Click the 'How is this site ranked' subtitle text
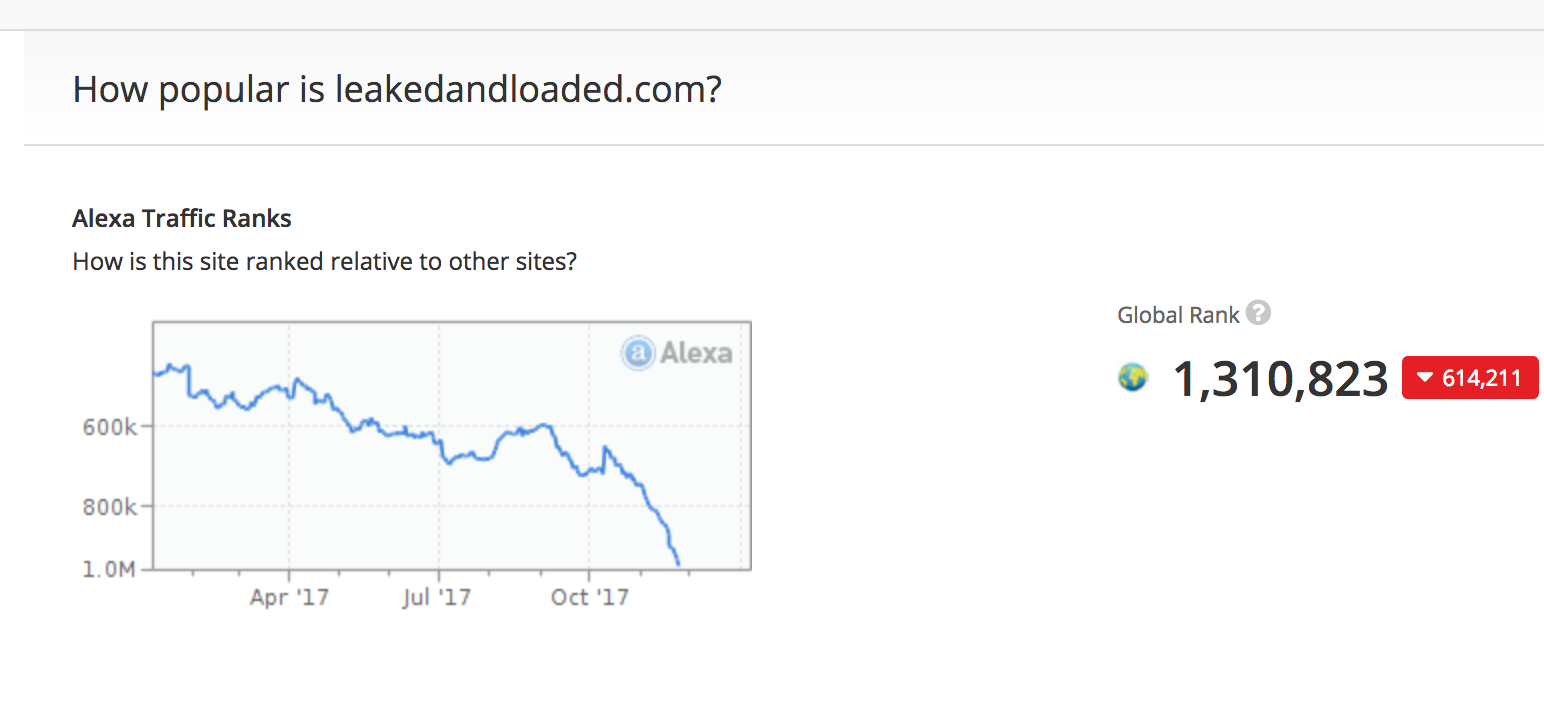This screenshot has width=1544, height=714. coord(325,262)
